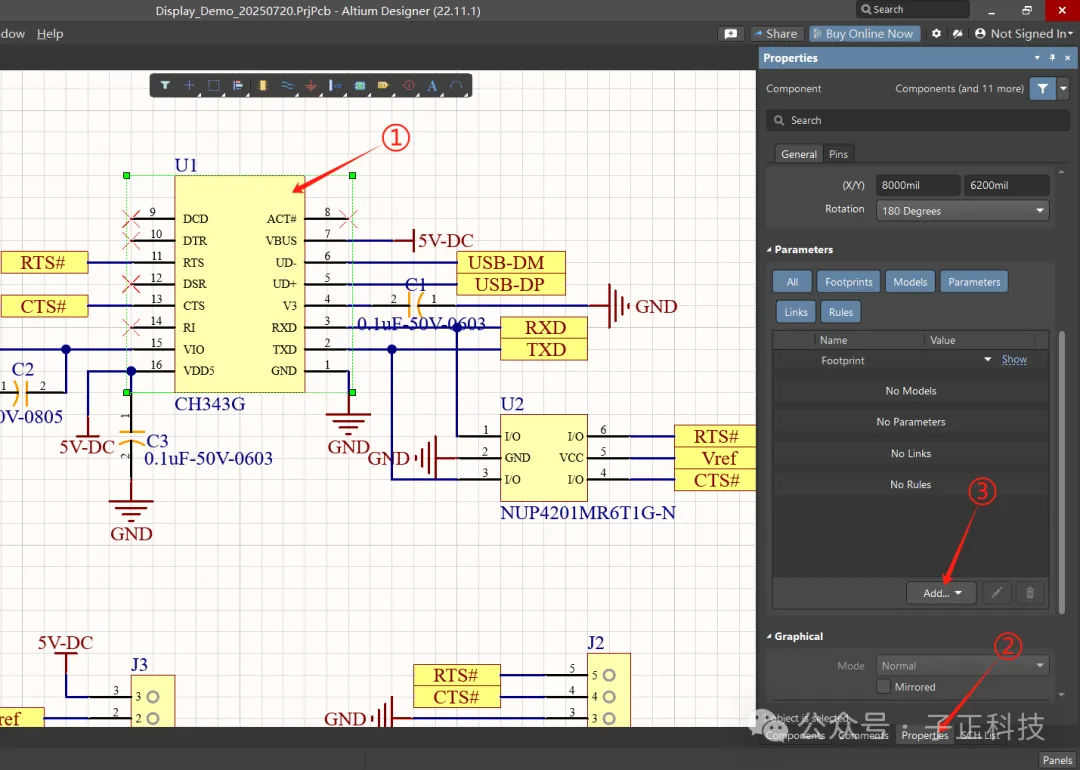Select the Place Port tool
This screenshot has height=770, width=1080.
pos(384,85)
